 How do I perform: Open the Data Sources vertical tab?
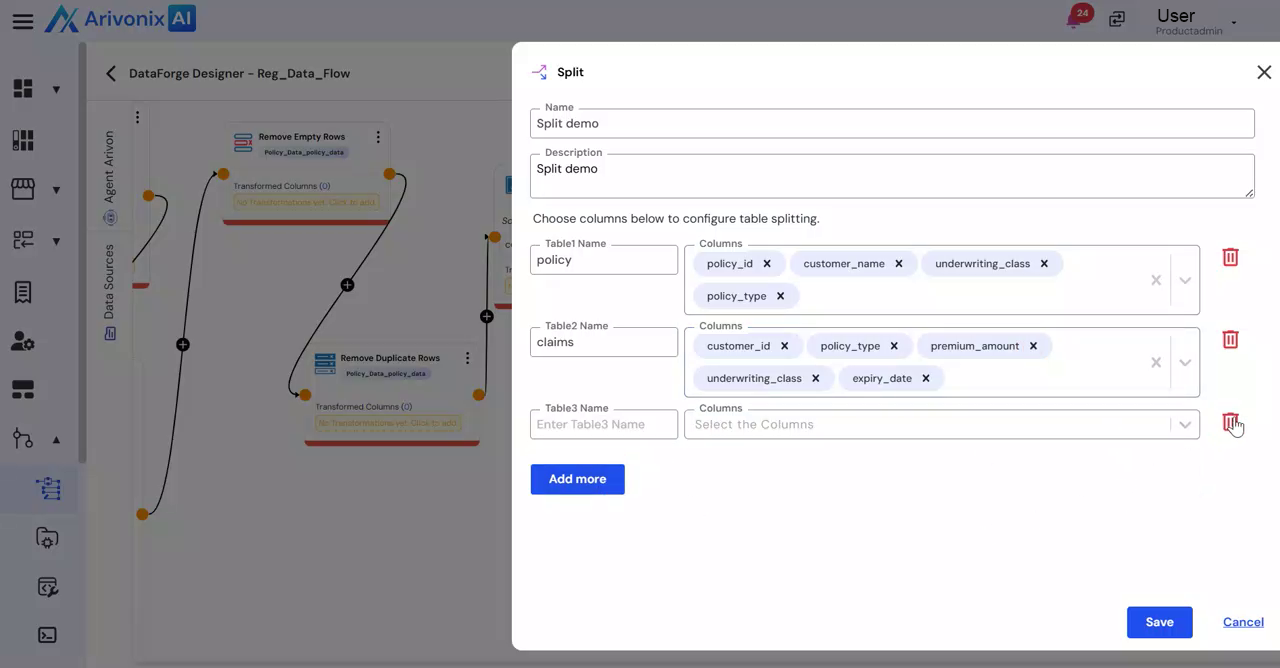[x=110, y=290]
